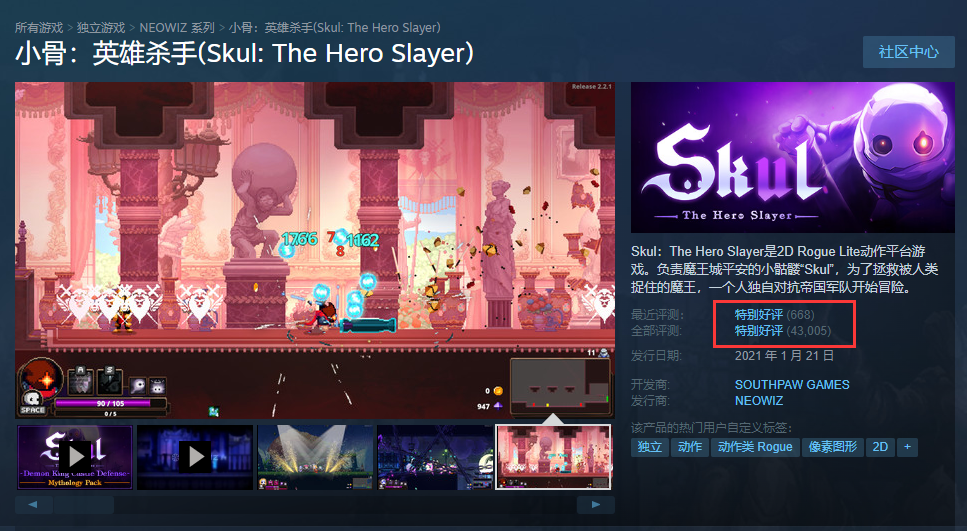The height and width of the screenshot is (531, 967).
Task: Open the 像素图形 tag
Action: click(833, 447)
